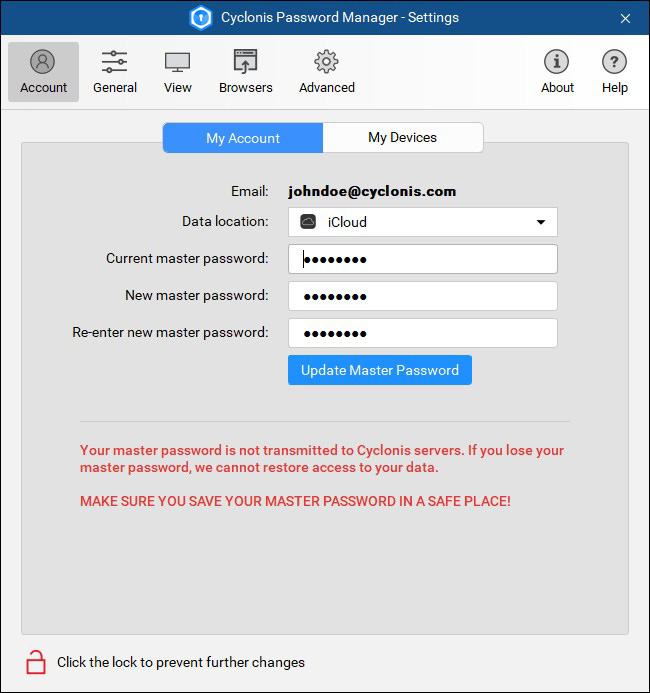Click into the New master password field
The width and height of the screenshot is (650, 693).
[x=422, y=296]
